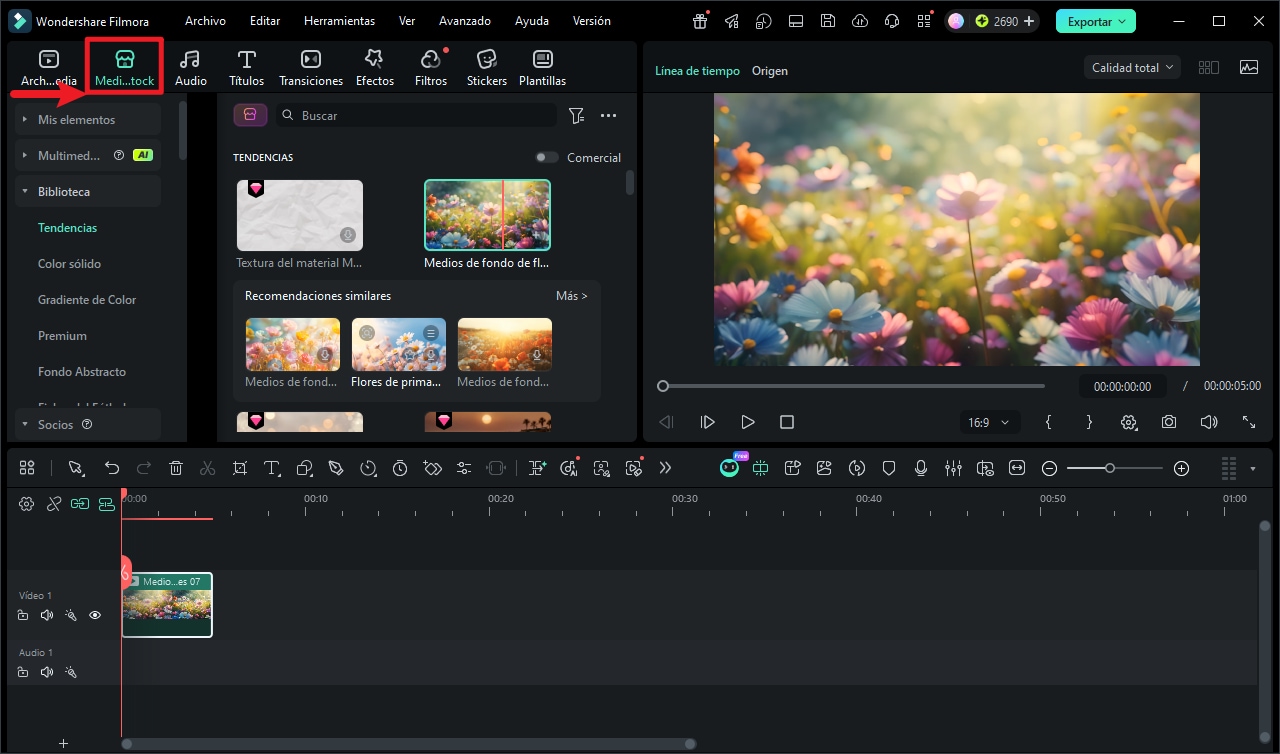Switch preview to Origen view
The height and width of the screenshot is (754, 1280).
770,71
